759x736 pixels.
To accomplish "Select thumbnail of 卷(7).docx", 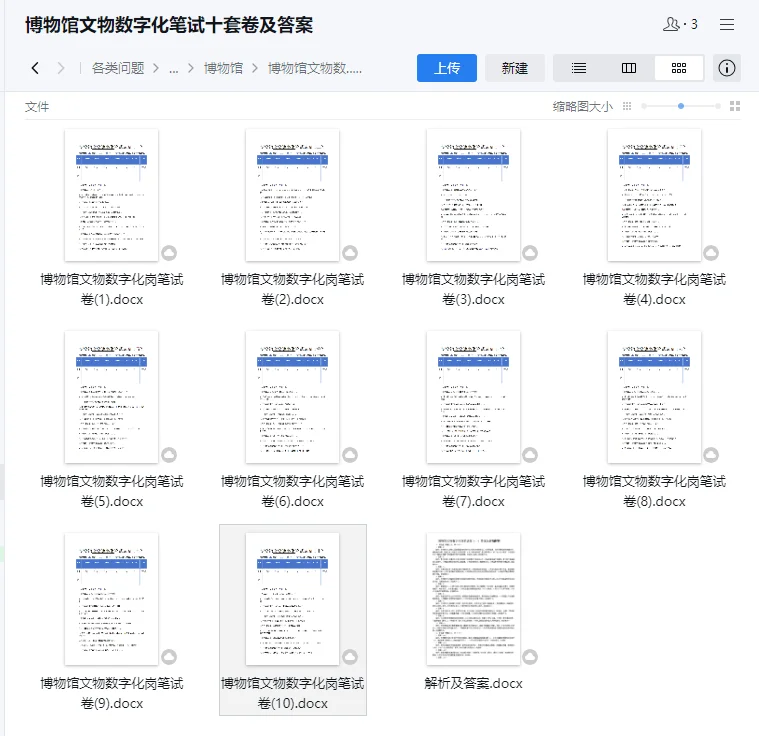I will [x=473, y=397].
